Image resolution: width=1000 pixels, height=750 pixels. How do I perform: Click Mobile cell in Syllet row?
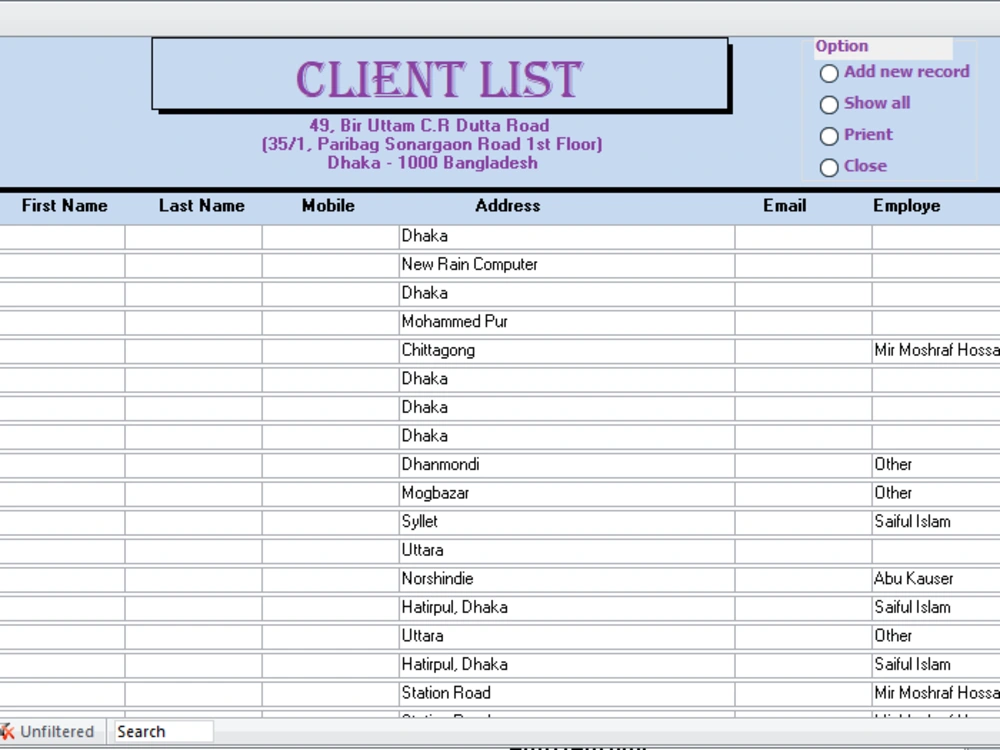(x=330, y=522)
